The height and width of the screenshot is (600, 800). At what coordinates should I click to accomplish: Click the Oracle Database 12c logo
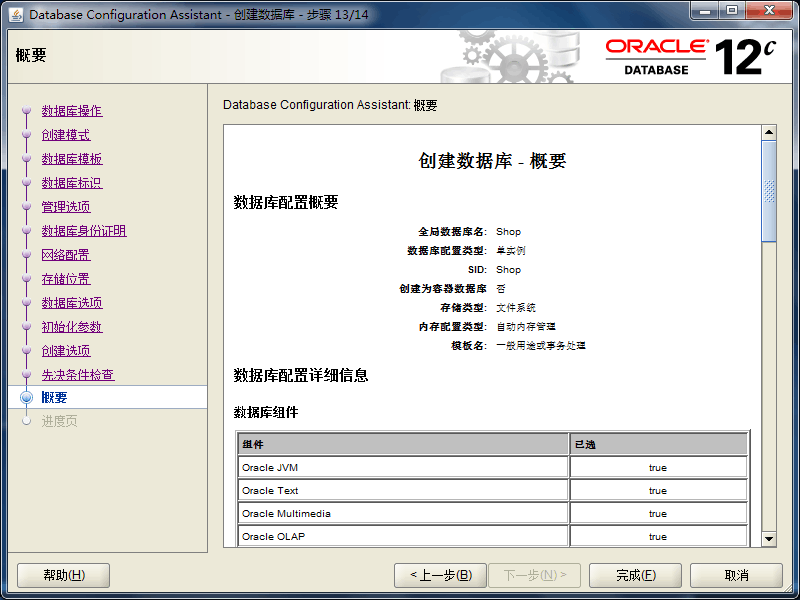point(690,56)
